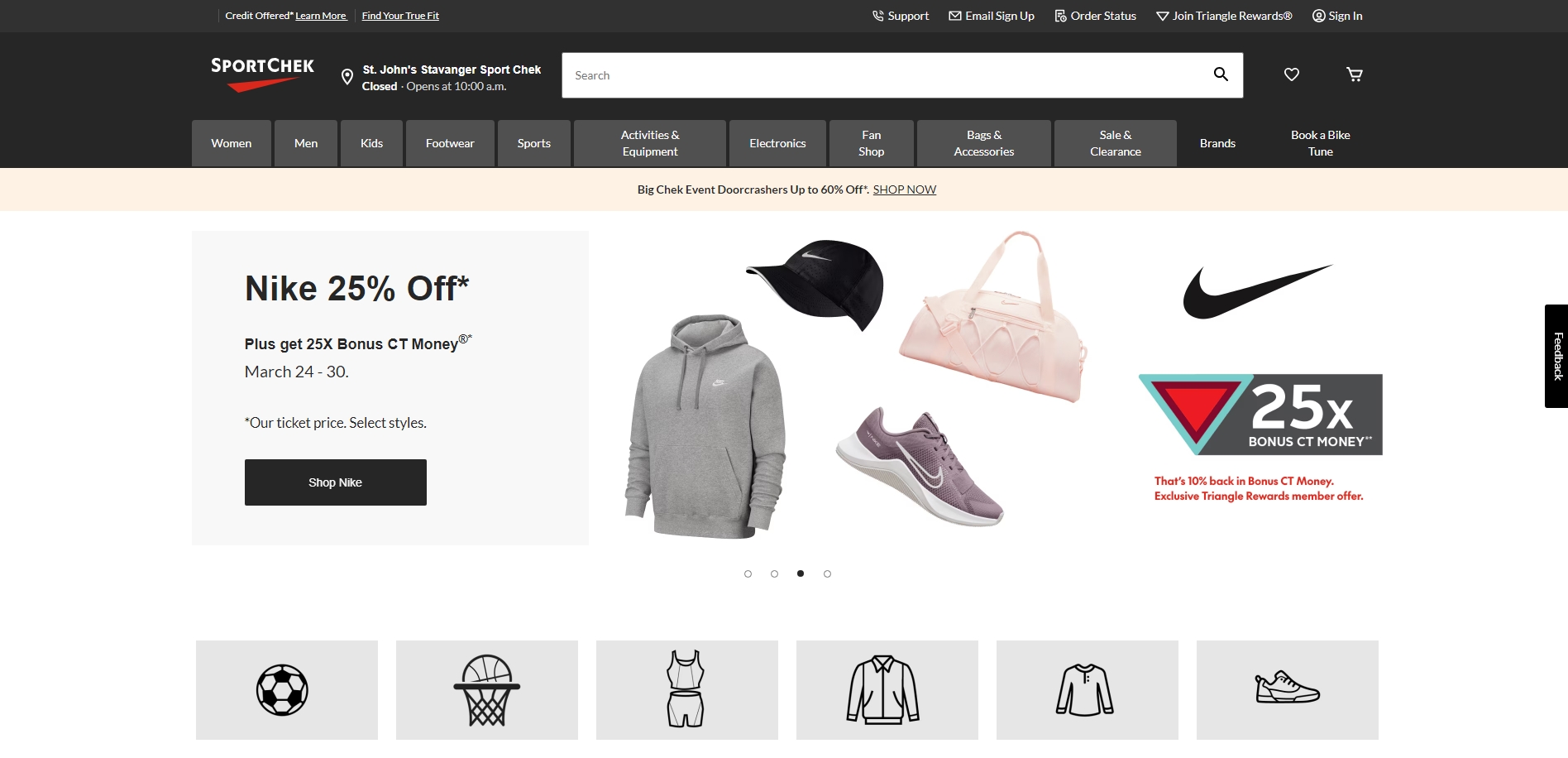This screenshot has height=758, width=1568.
Task: Click "Exclusive Triangle Rewards member offer." text
Action: point(1259,496)
